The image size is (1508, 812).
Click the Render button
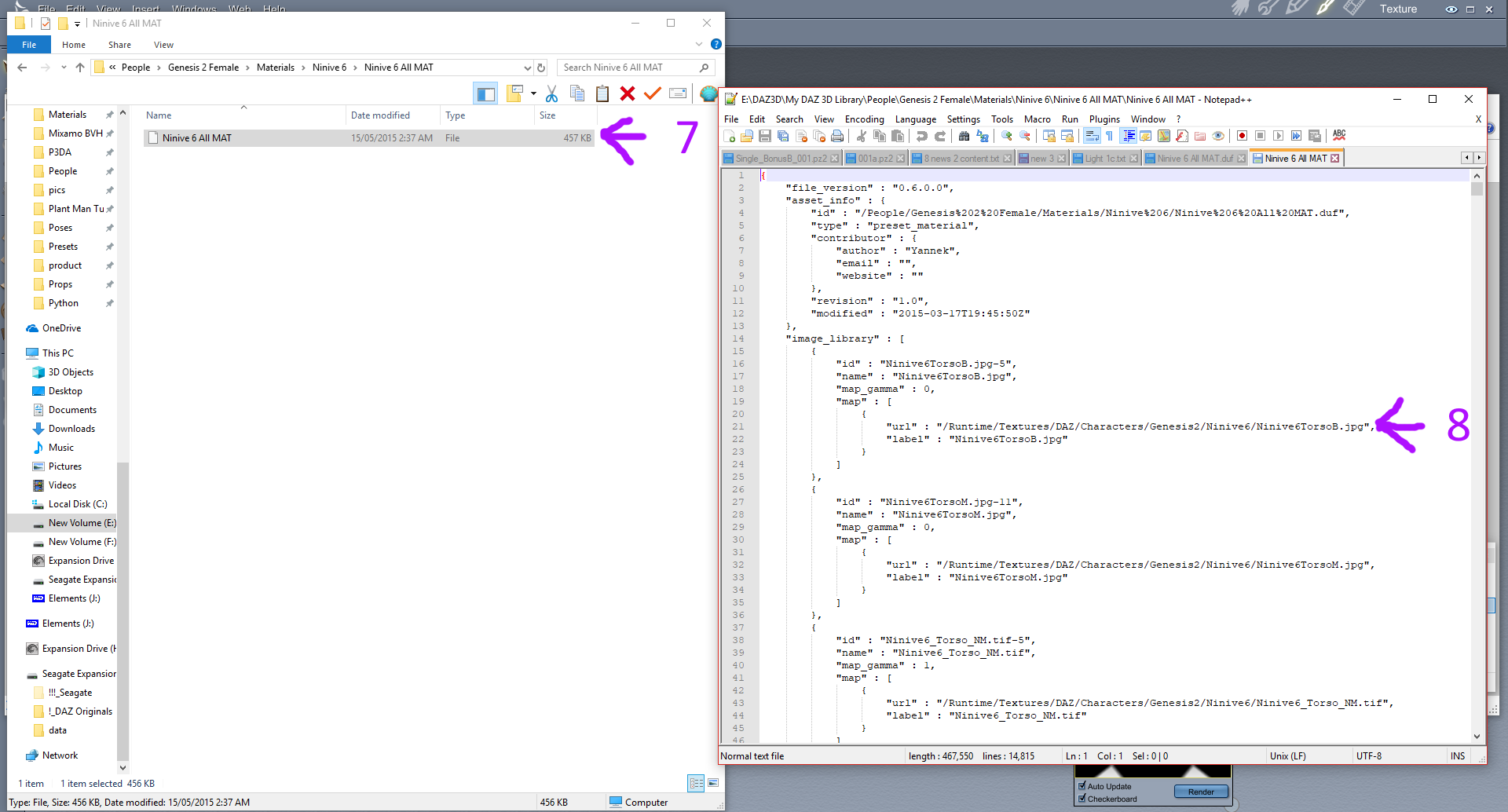(1201, 792)
